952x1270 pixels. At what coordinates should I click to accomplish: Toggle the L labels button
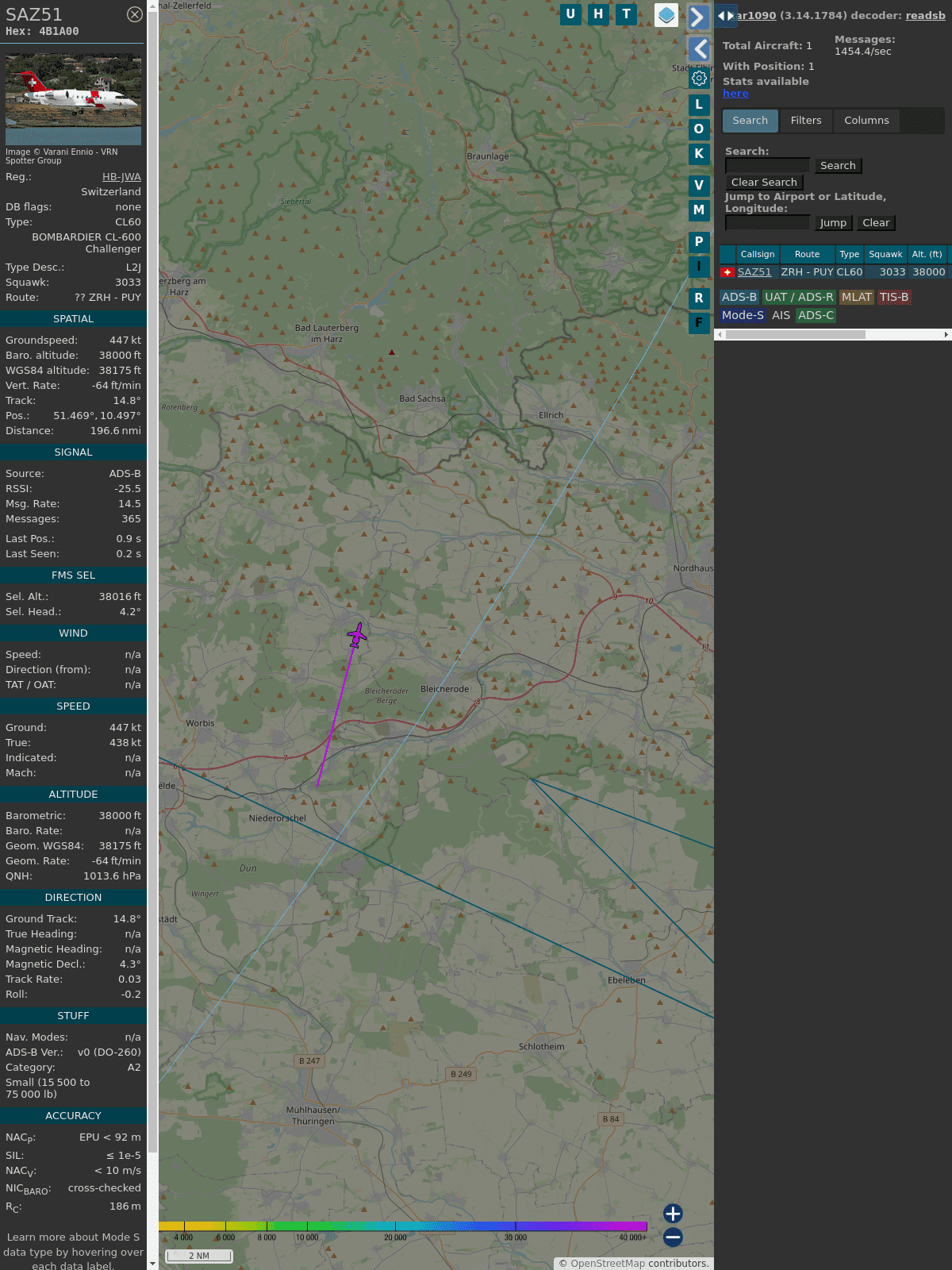(699, 105)
